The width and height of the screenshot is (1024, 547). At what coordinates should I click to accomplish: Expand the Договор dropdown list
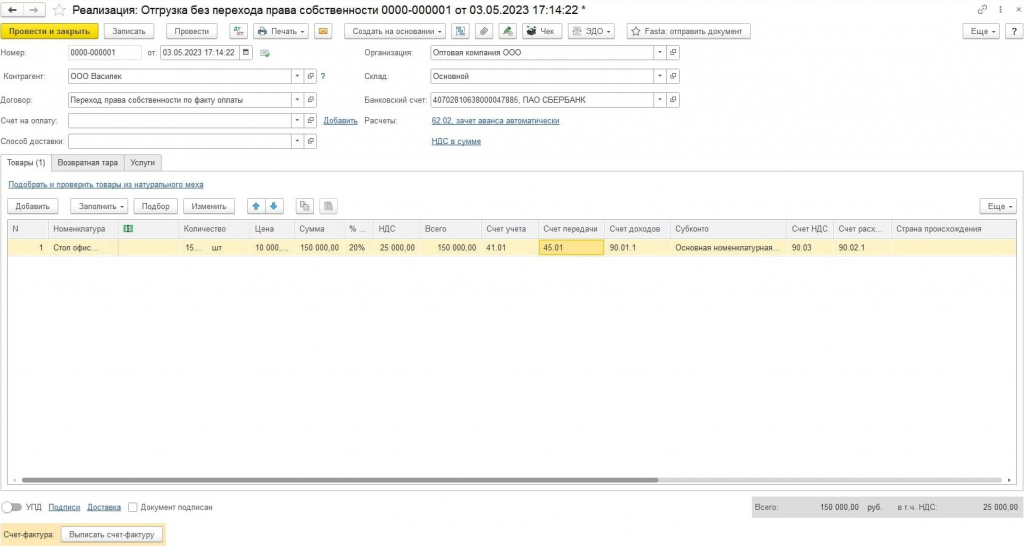(297, 100)
